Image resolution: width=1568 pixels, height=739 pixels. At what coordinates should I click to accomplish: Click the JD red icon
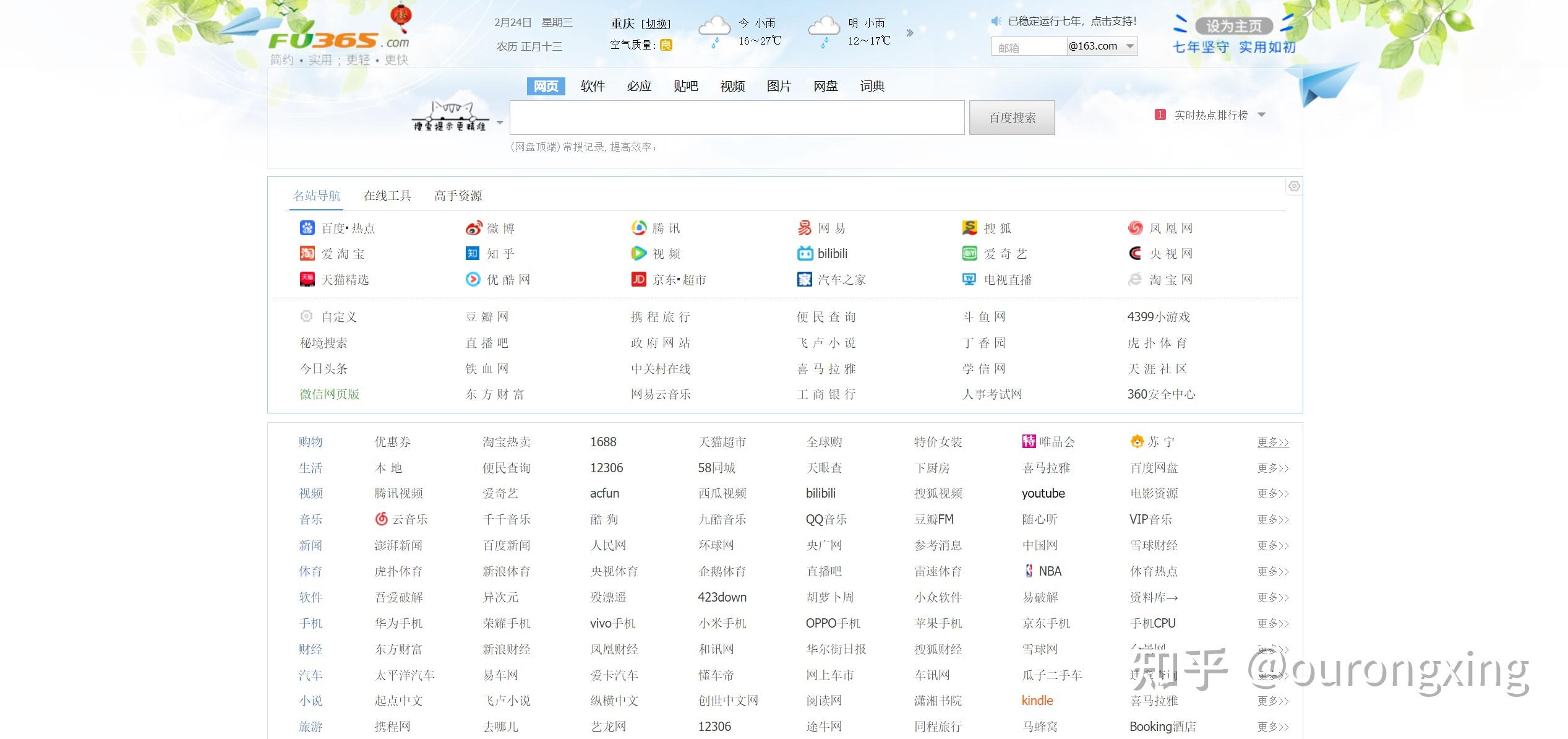[x=638, y=279]
